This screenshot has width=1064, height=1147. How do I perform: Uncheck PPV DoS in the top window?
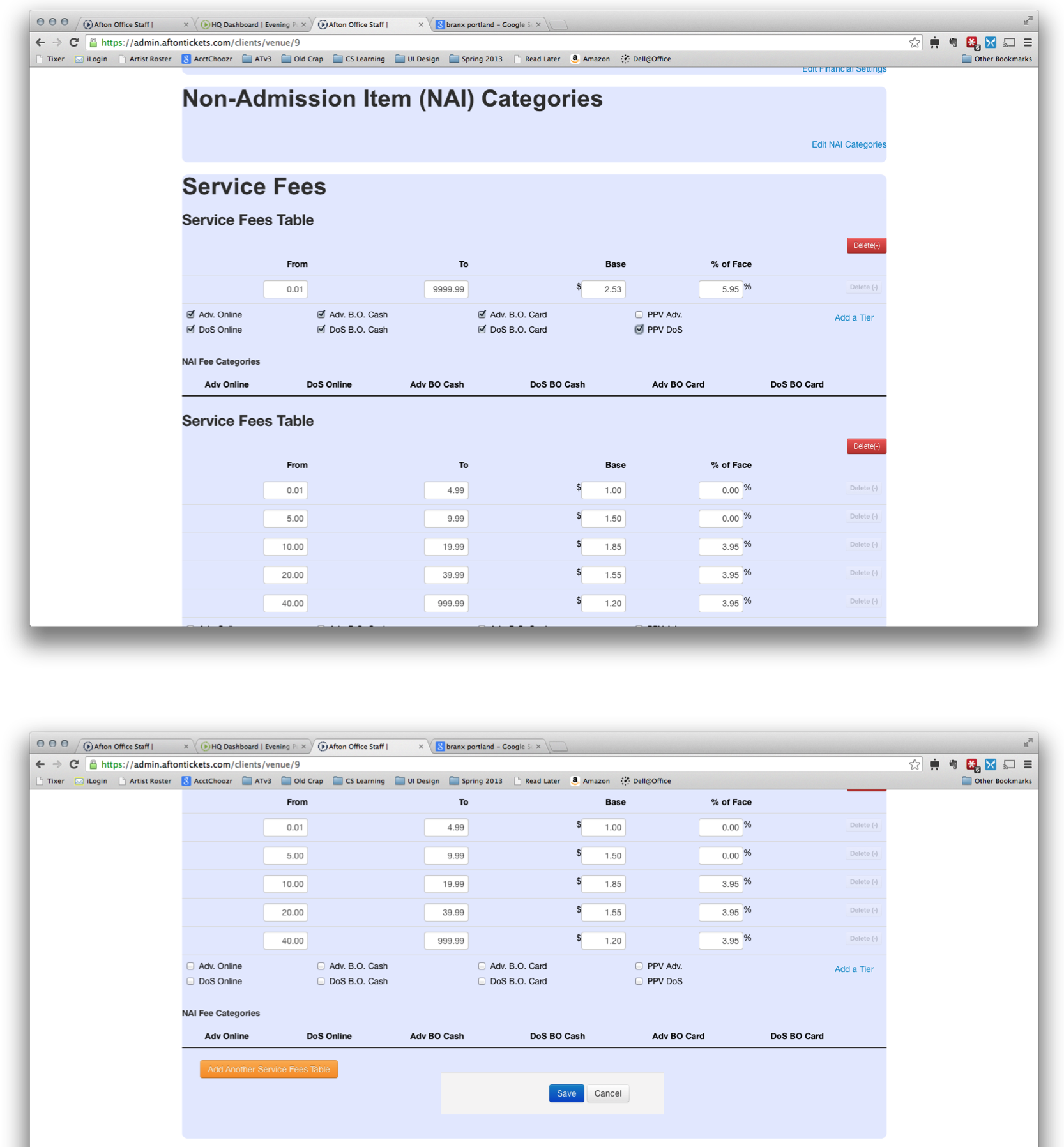(639, 330)
